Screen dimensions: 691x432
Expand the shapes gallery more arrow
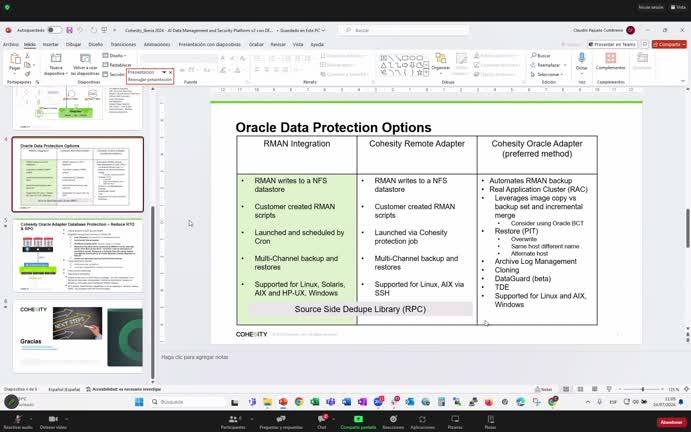[426, 73]
